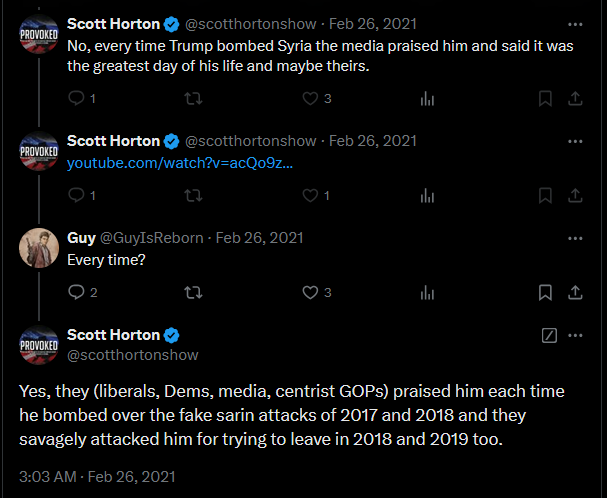The height and width of the screenshot is (498, 607).
Task: Like the tweet about Trump bombing Syria
Action: 310,98
